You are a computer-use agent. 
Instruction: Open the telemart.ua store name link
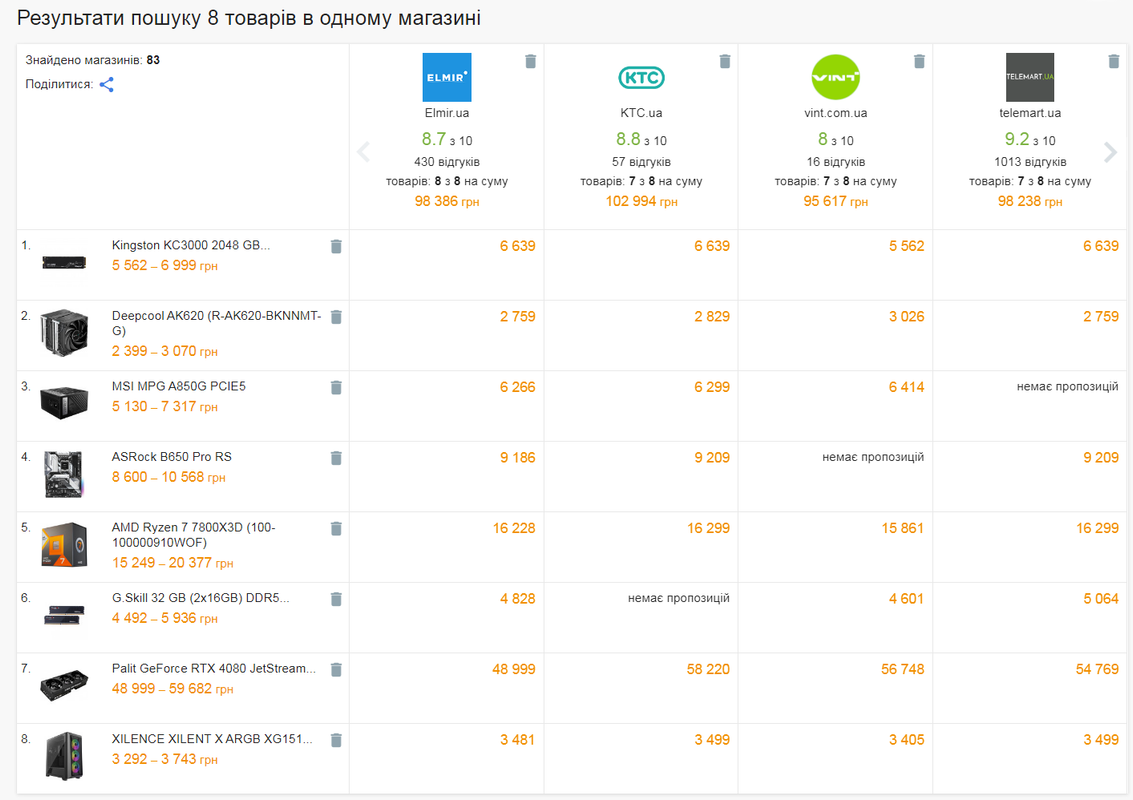point(1030,113)
